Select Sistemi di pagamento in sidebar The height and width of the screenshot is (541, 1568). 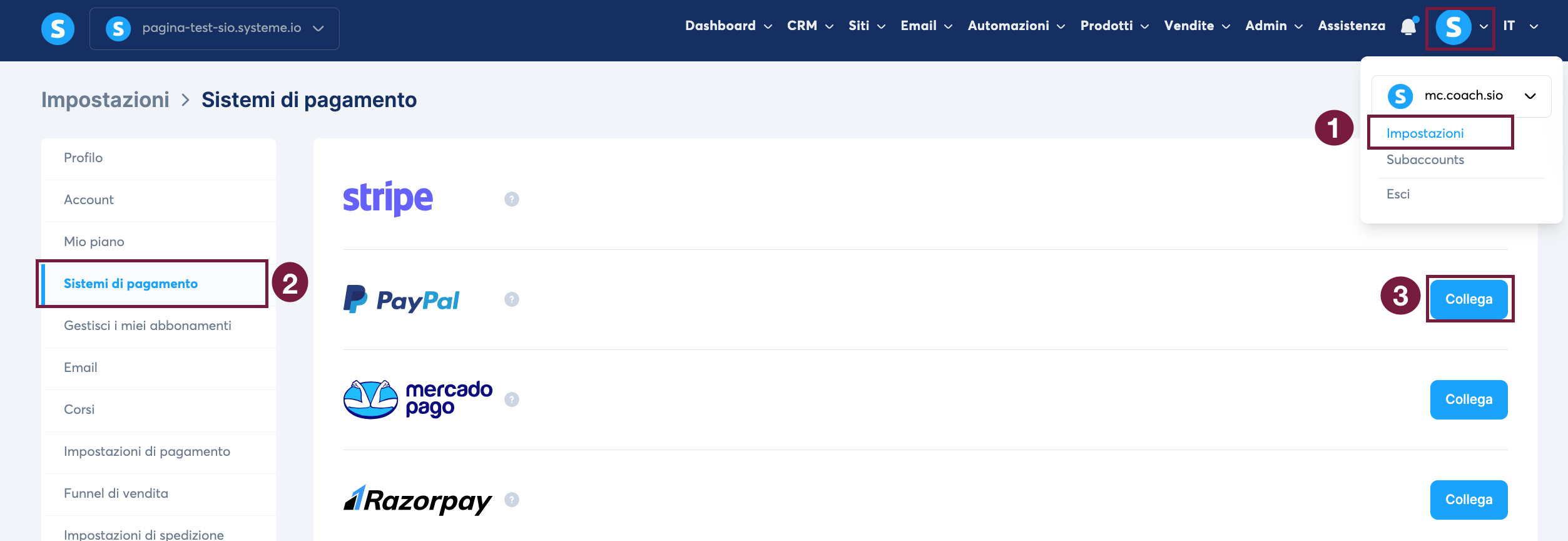pos(158,285)
